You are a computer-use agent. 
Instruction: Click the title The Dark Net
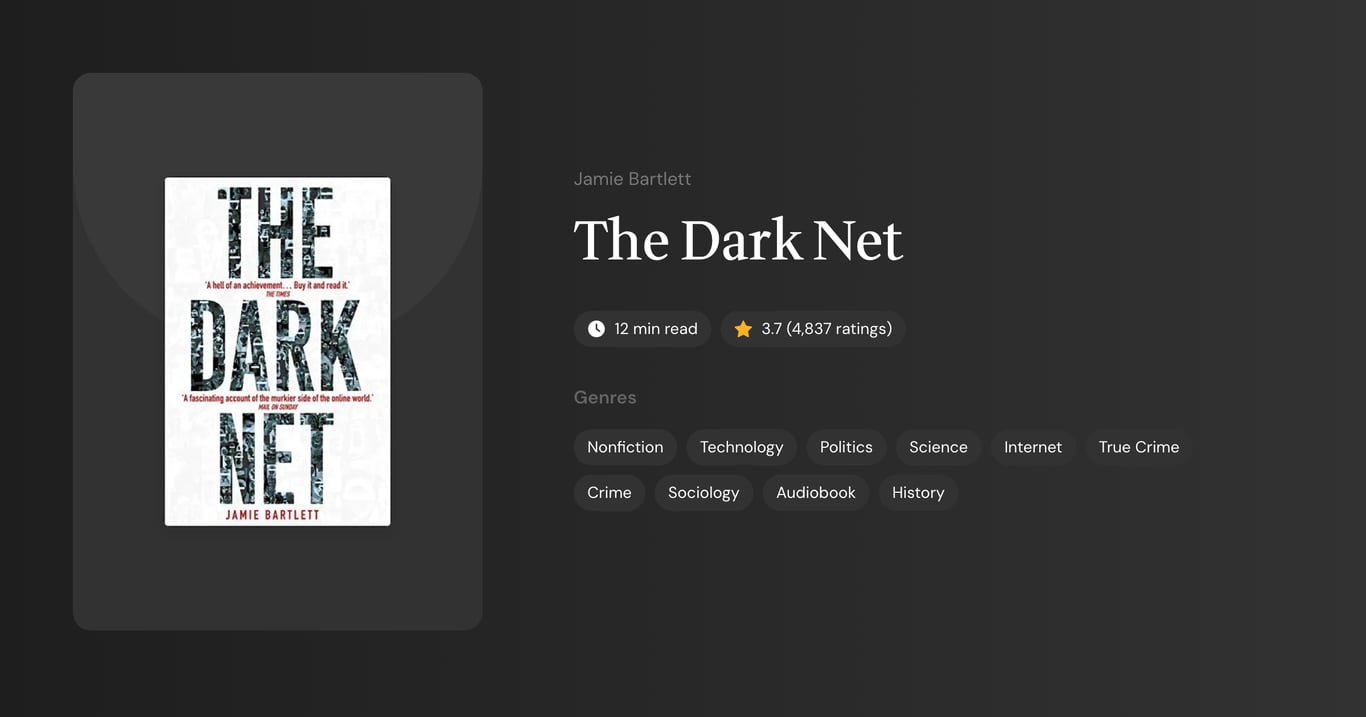pyautogui.click(x=738, y=241)
